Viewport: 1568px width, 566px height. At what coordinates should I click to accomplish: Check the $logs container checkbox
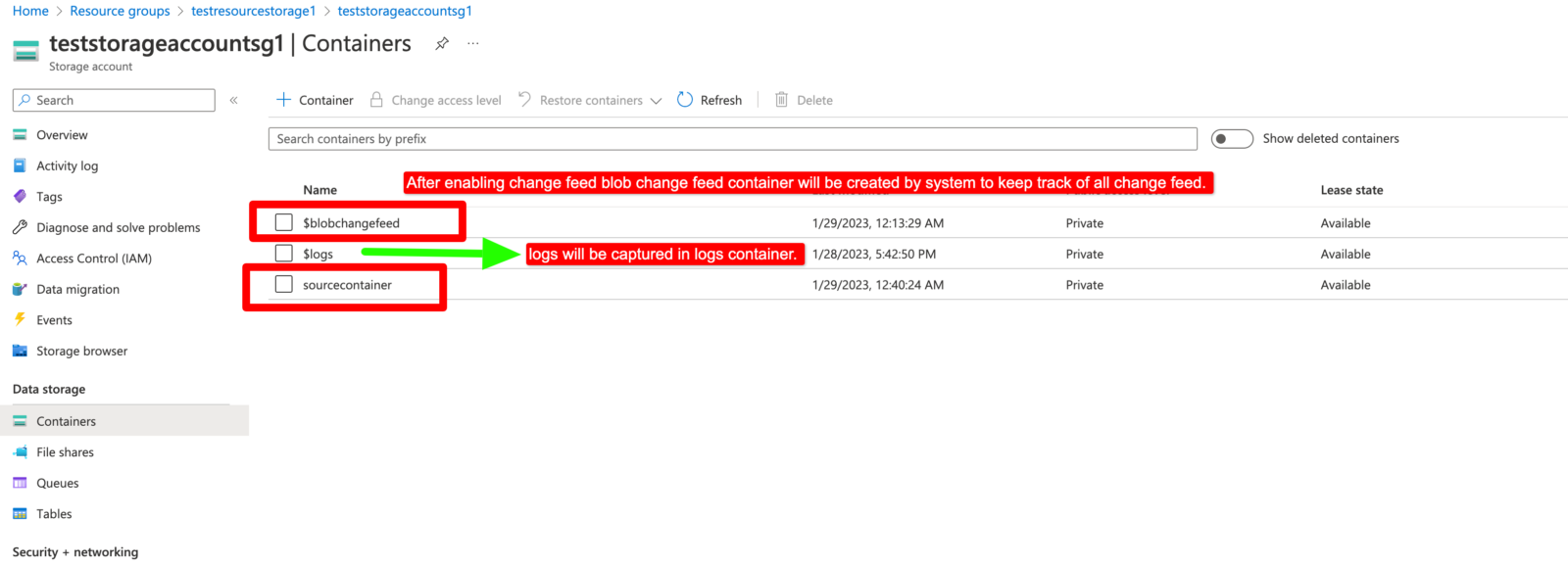coord(284,254)
